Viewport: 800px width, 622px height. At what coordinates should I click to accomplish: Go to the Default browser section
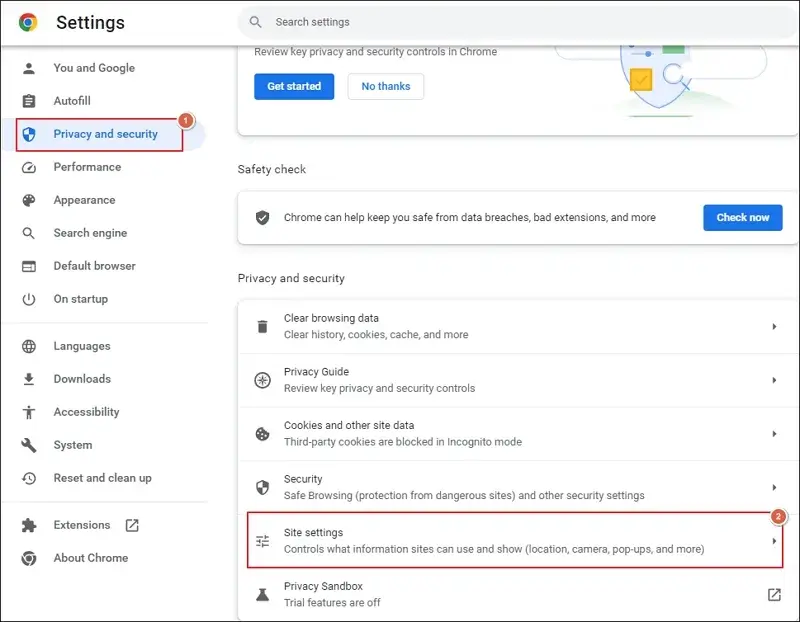tap(94, 266)
